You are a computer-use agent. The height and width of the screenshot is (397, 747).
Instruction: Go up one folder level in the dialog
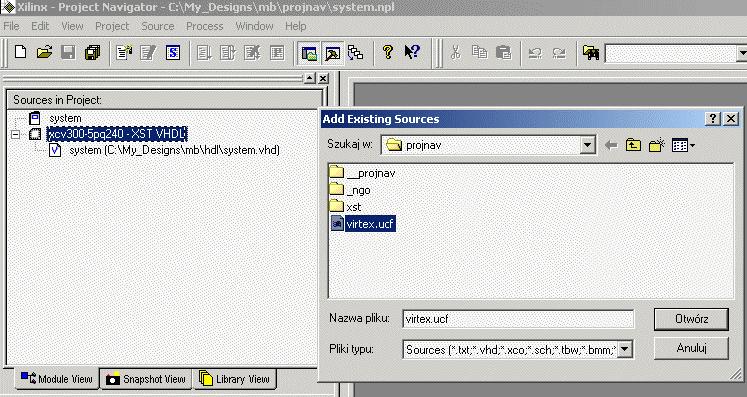(x=633, y=145)
